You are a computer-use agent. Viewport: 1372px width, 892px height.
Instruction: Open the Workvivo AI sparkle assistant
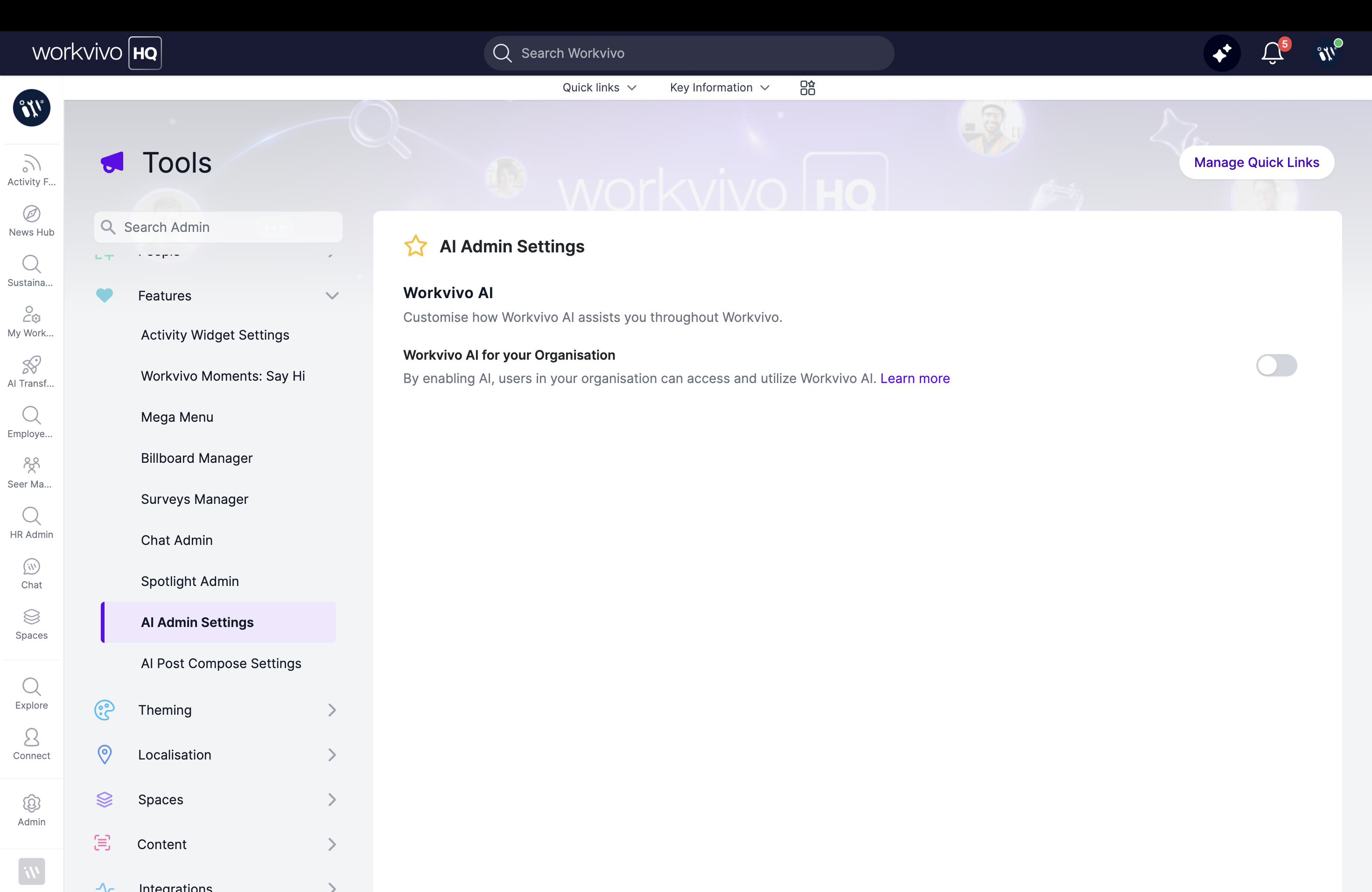point(1222,53)
